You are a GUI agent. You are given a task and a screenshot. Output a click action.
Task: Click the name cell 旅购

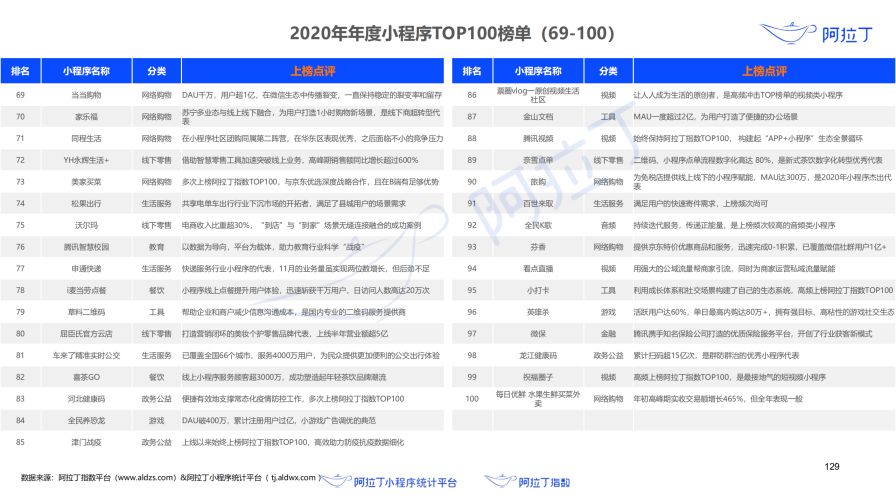(538, 182)
